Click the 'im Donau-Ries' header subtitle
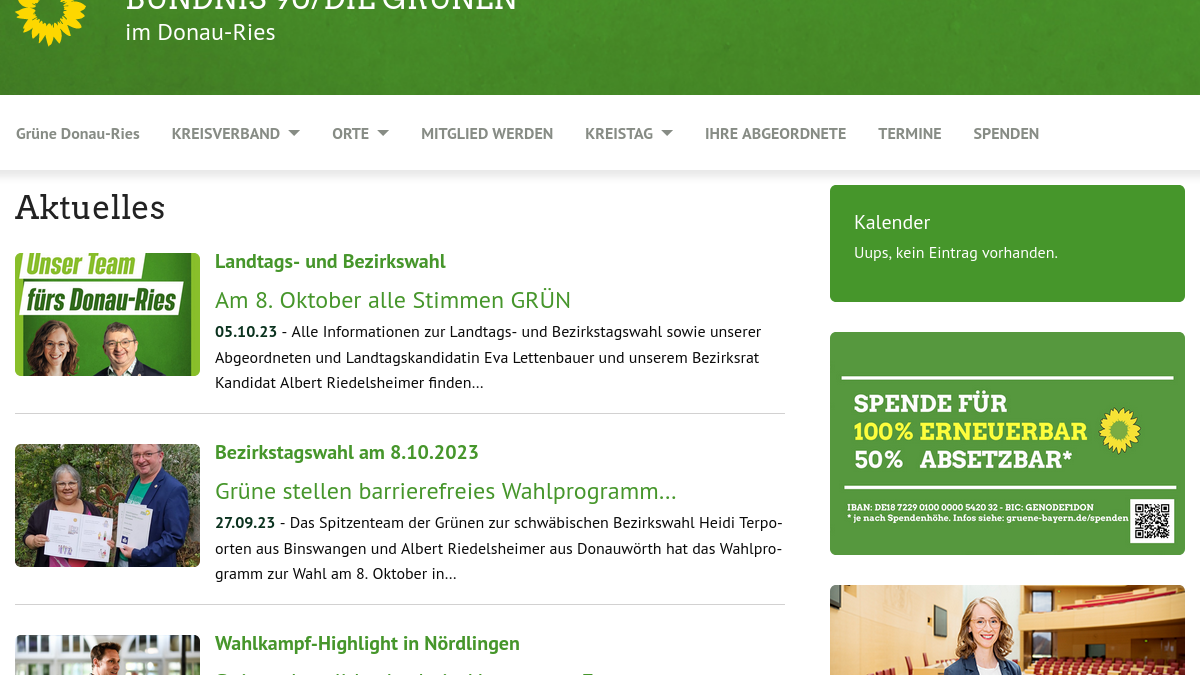 tap(200, 32)
